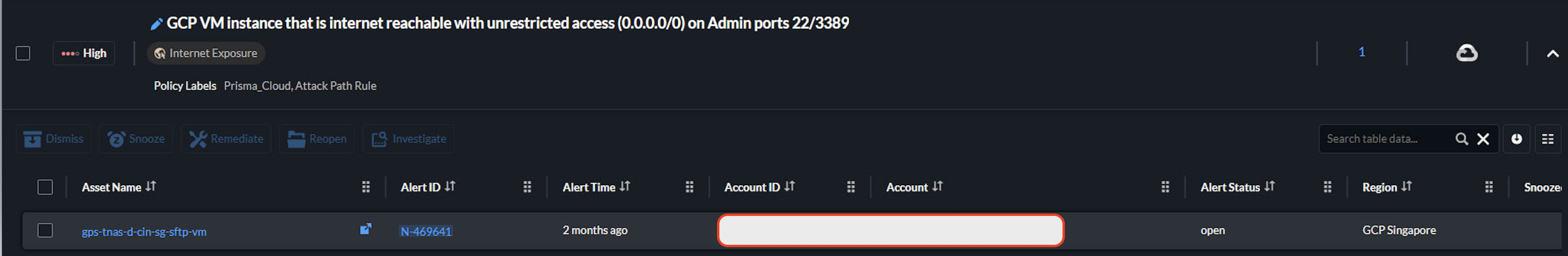The width and height of the screenshot is (1568, 256).
Task: Clear table search with X icon
Action: pyautogui.click(x=1483, y=139)
